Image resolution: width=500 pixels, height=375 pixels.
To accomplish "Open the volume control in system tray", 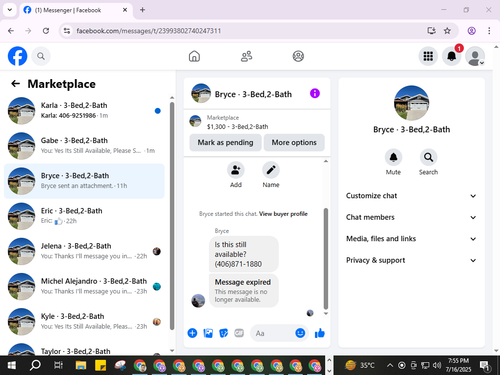I will (437, 366).
